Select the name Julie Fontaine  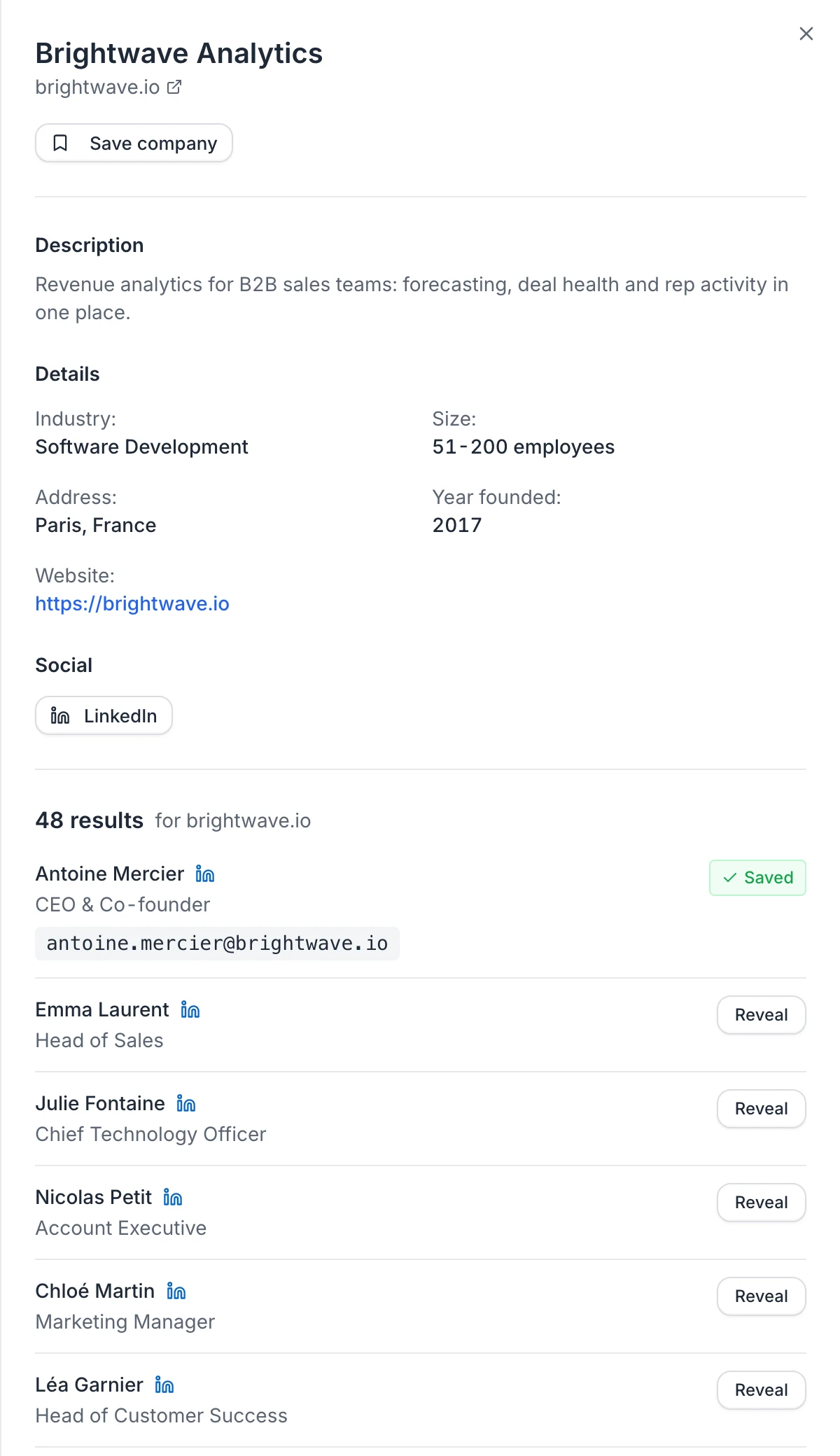100,1103
